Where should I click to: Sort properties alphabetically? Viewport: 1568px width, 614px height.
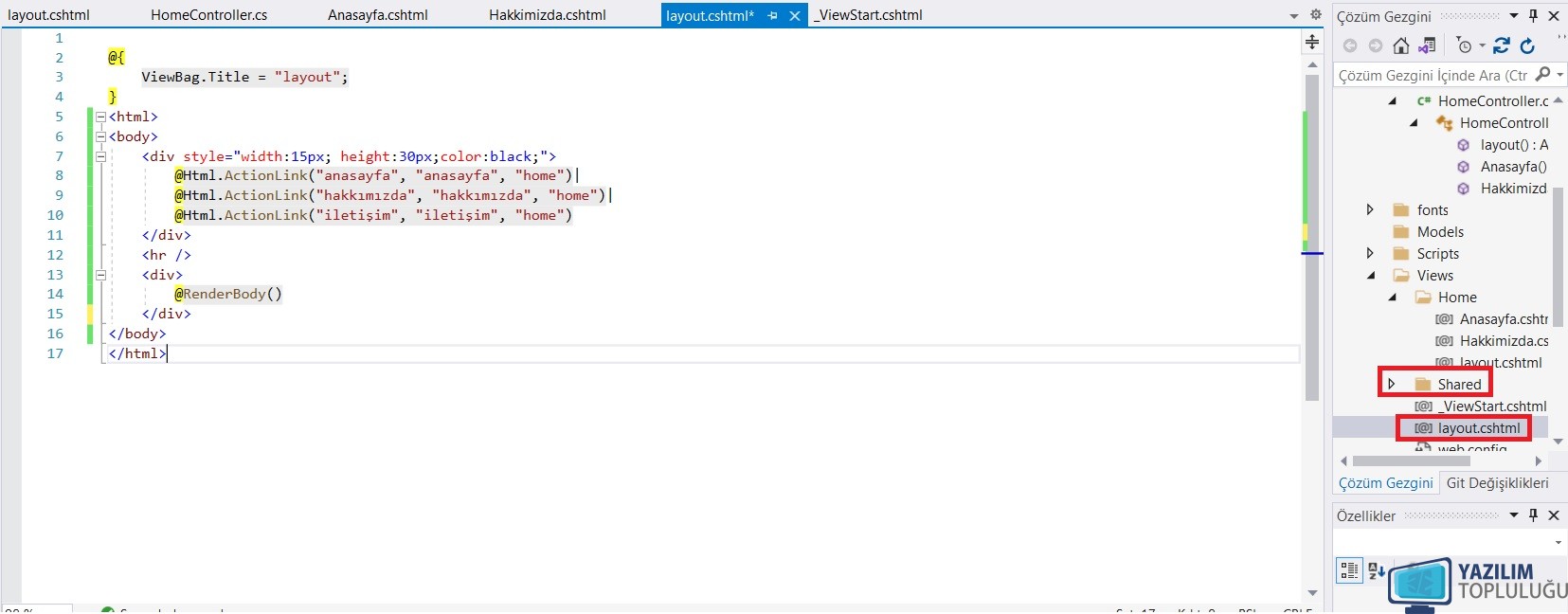(1377, 570)
